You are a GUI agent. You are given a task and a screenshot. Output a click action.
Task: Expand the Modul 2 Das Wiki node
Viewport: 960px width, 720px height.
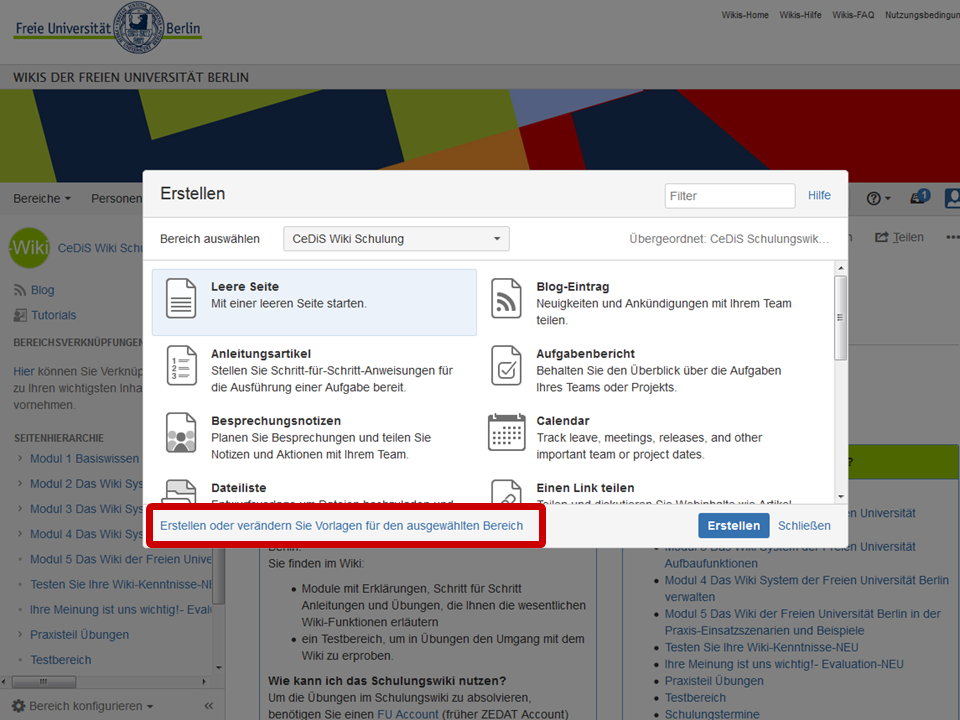[20, 483]
